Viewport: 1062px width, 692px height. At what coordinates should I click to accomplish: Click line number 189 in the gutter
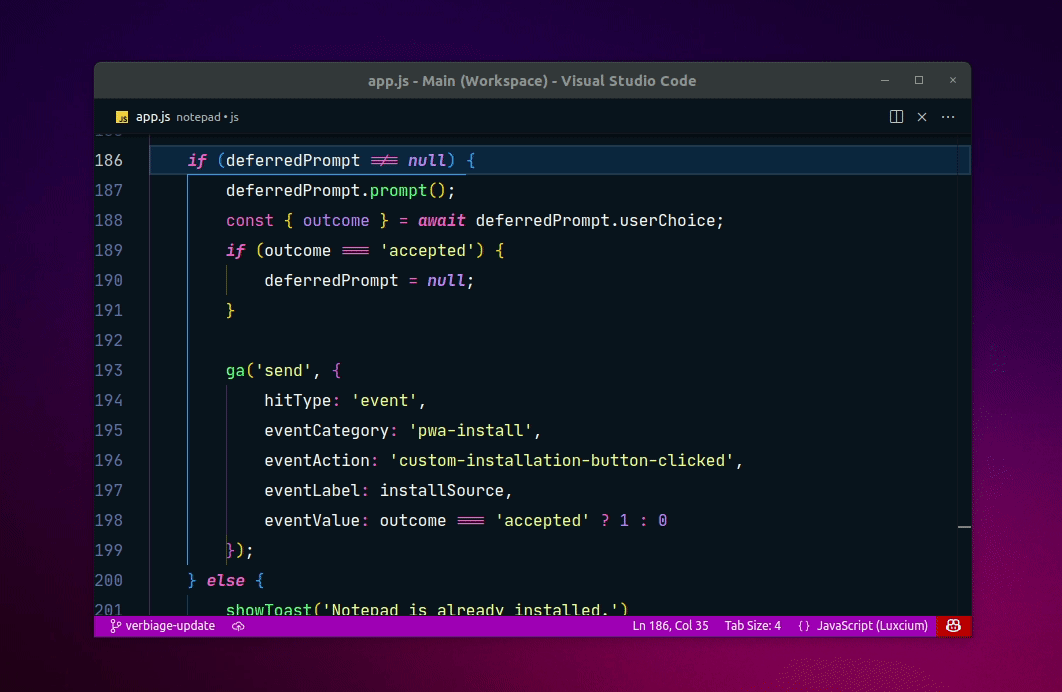click(x=109, y=251)
